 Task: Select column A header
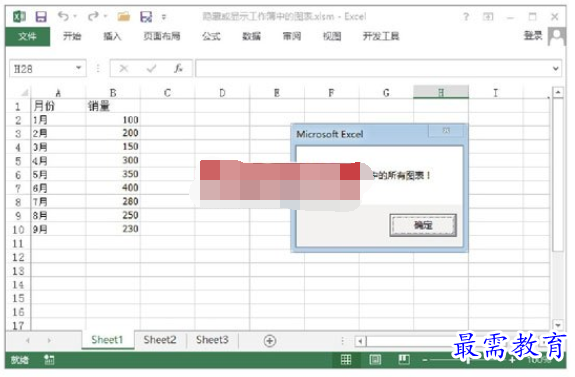[x=58, y=93]
